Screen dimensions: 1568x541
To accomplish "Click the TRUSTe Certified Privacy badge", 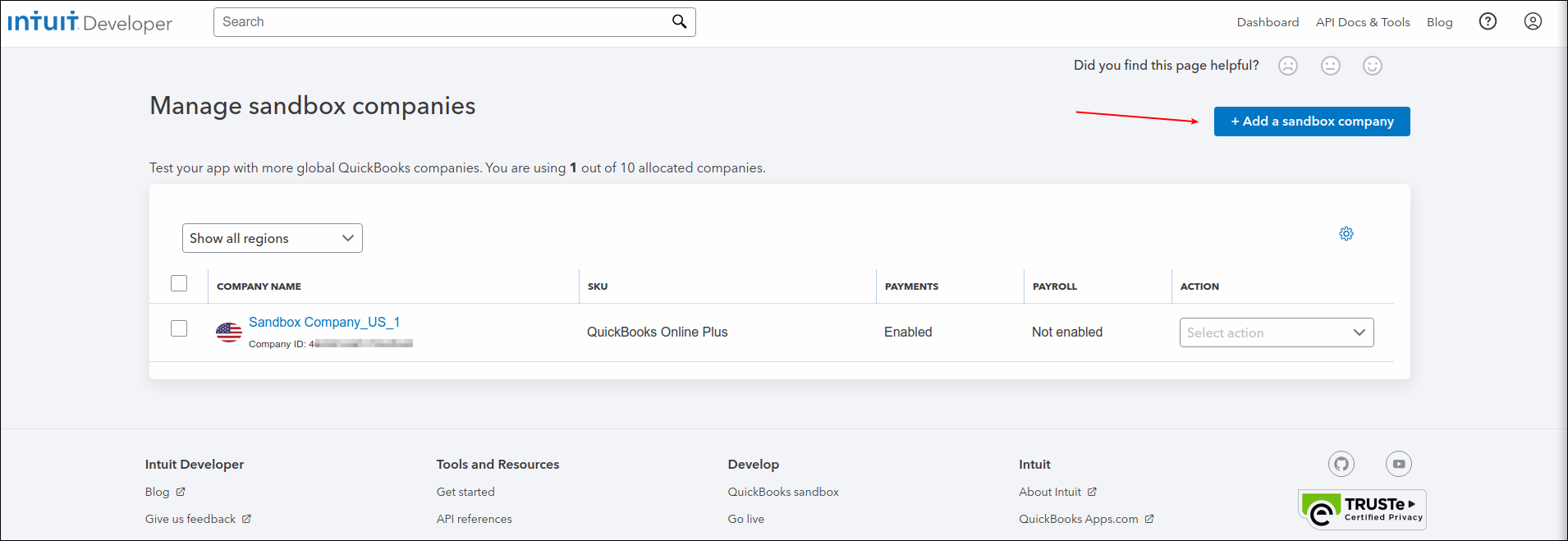I will coord(1363,510).
